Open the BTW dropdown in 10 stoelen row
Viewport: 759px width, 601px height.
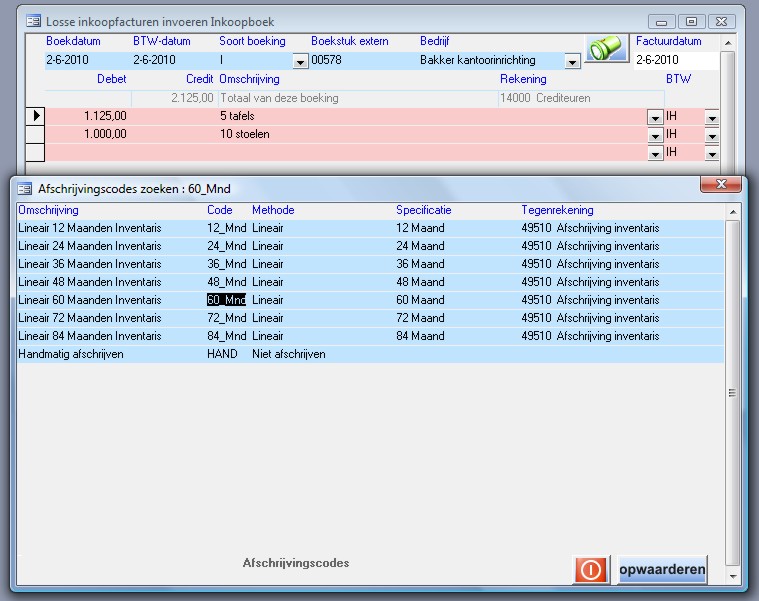point(712,135)
